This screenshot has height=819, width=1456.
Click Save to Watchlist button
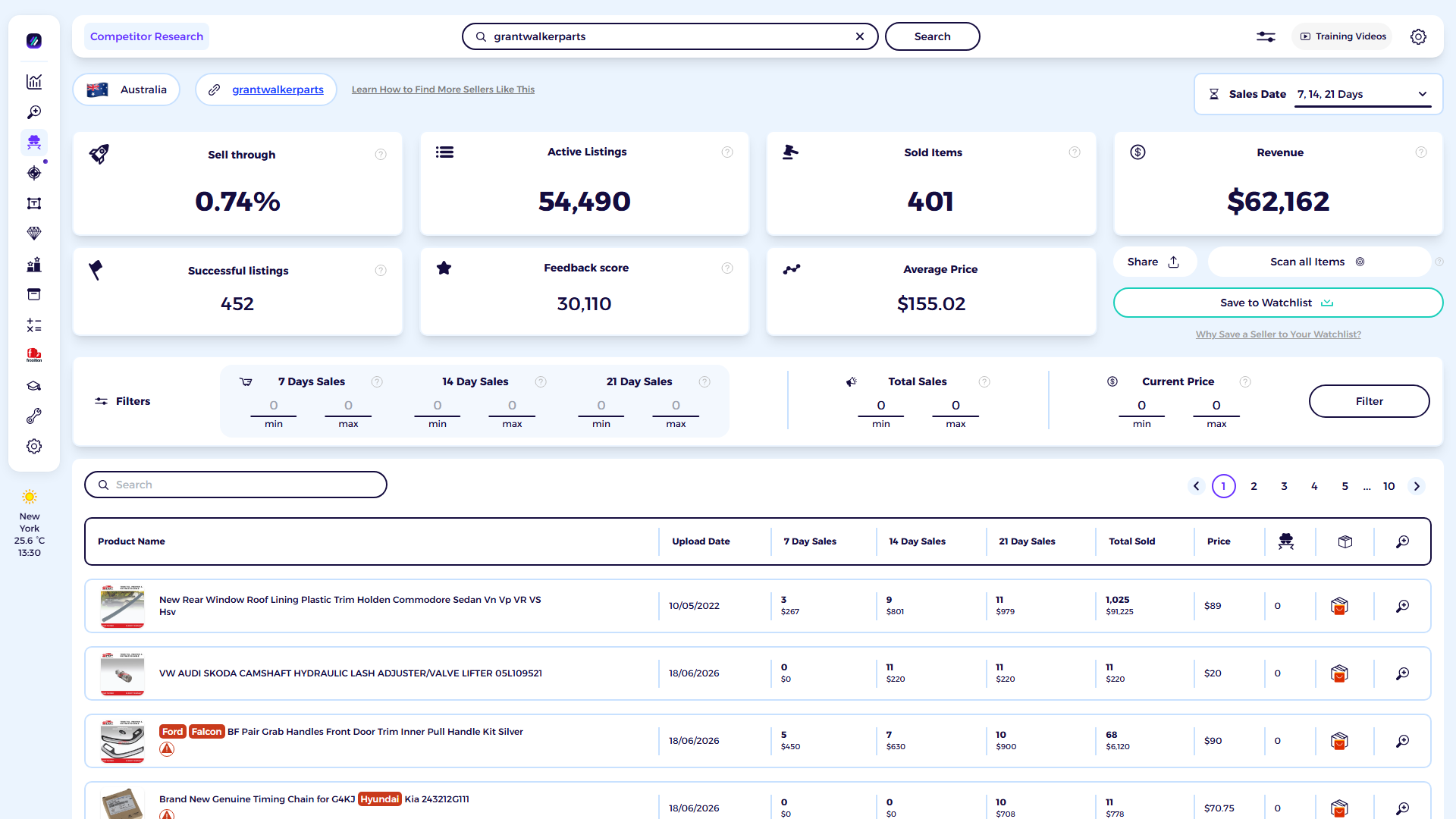click(1278, 303)
